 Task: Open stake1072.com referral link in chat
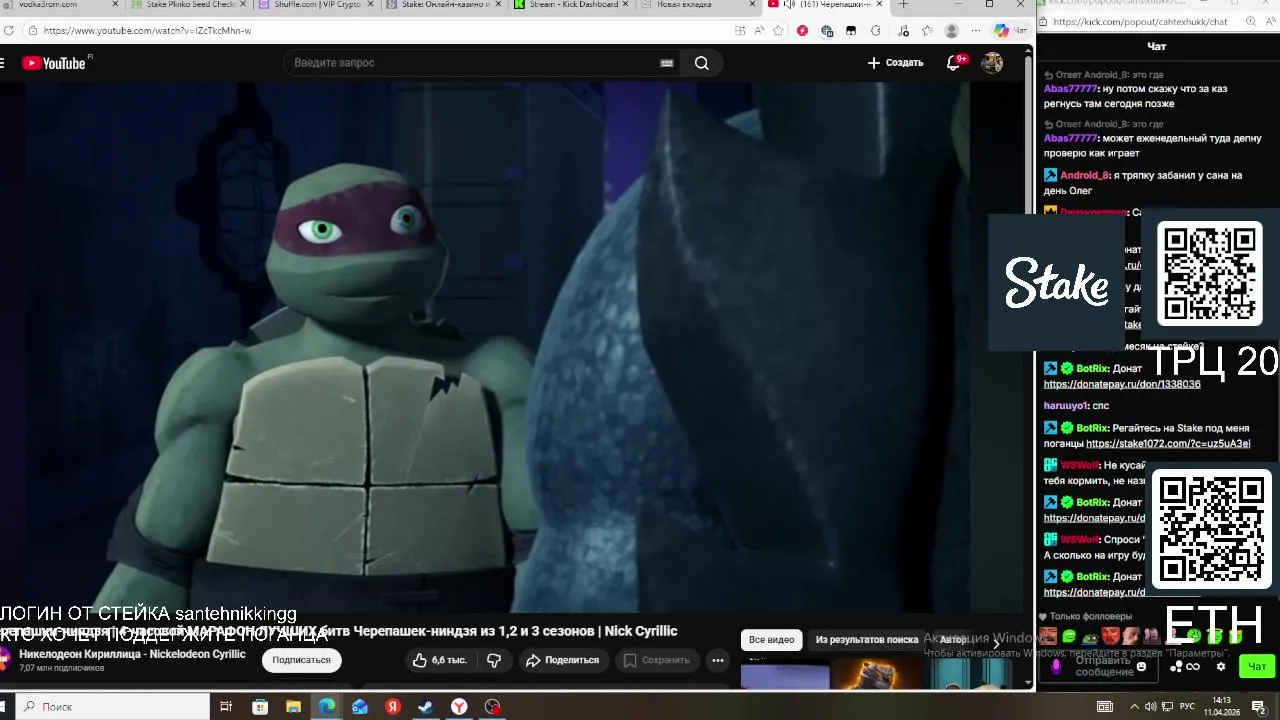tap(1168, 443)
